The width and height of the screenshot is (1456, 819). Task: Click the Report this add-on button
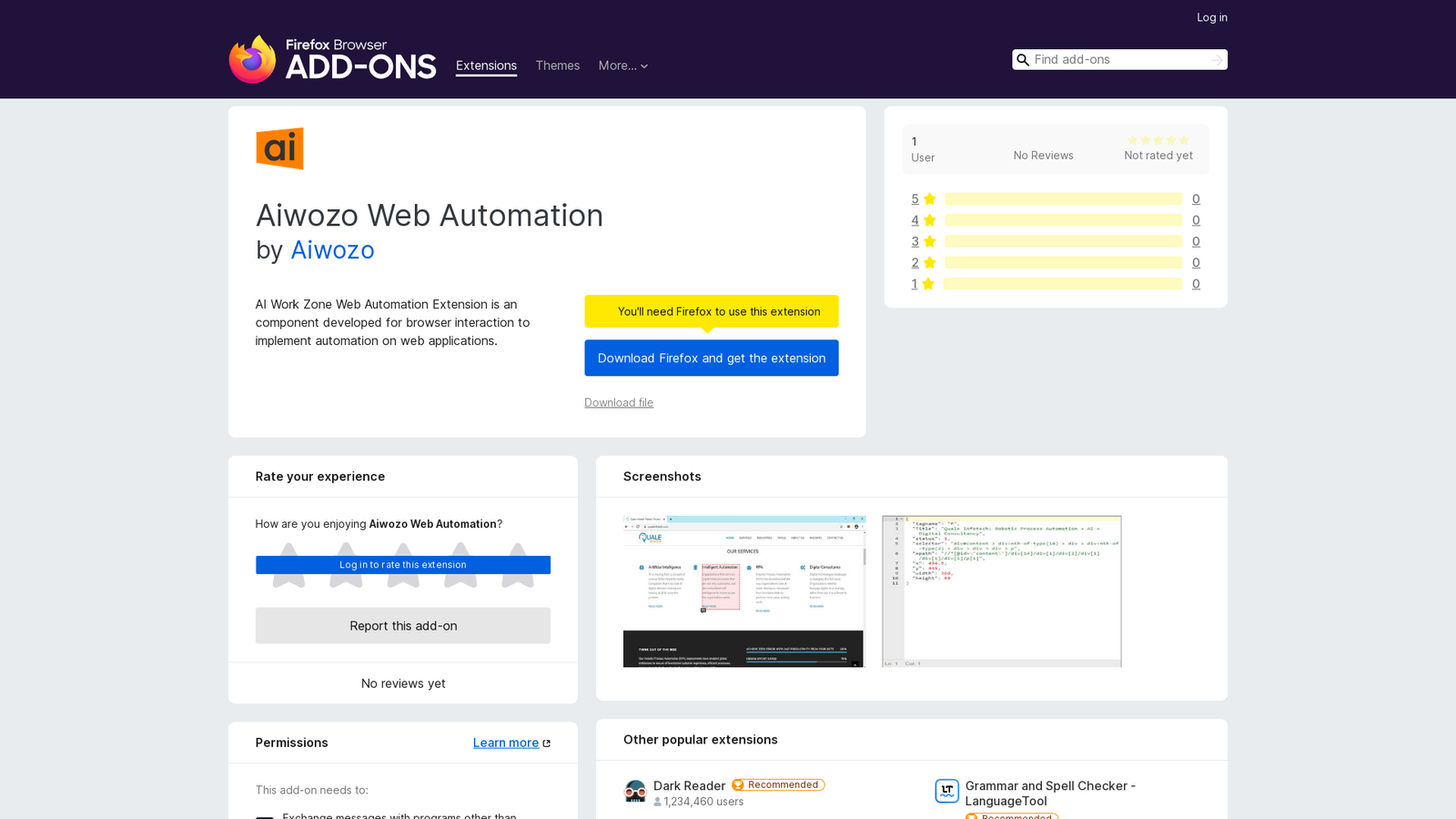(403, 626)
